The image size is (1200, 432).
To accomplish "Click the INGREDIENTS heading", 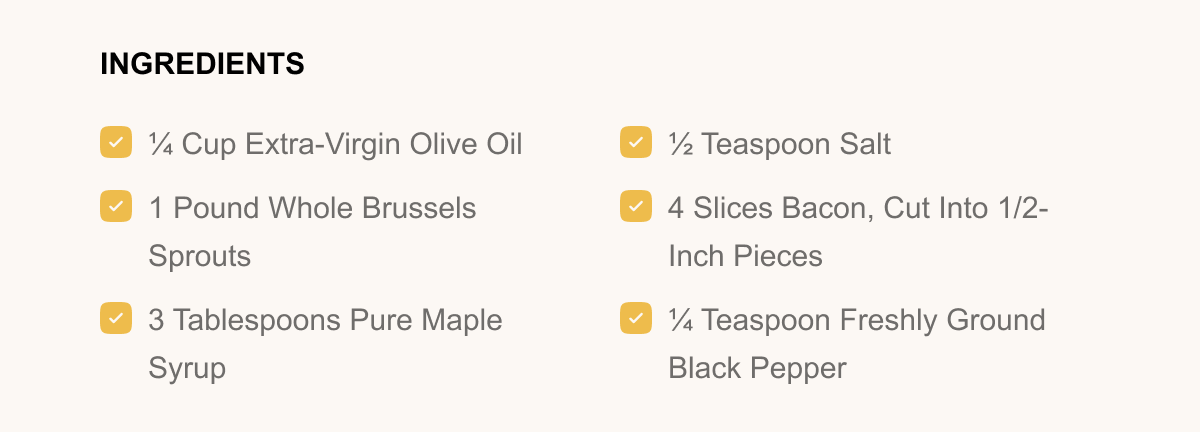I will pyautogui.click(x=202, y=64).
